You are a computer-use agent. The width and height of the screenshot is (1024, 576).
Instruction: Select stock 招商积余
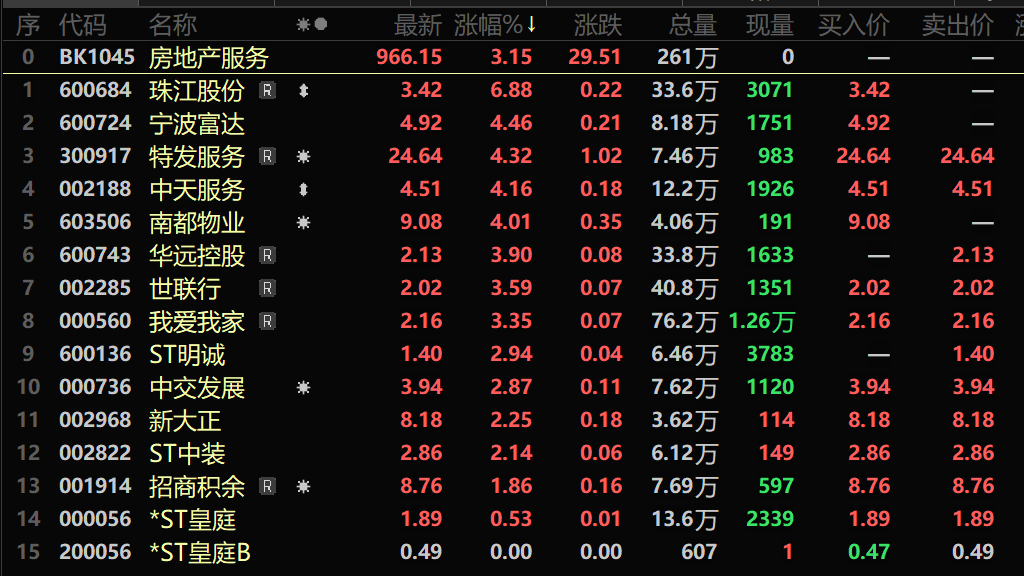point(197,487)
